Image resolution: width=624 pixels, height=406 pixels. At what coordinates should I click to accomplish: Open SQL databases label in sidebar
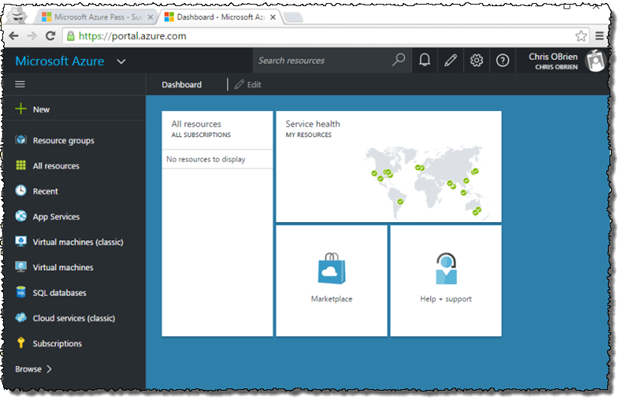[x=59, y=293]
